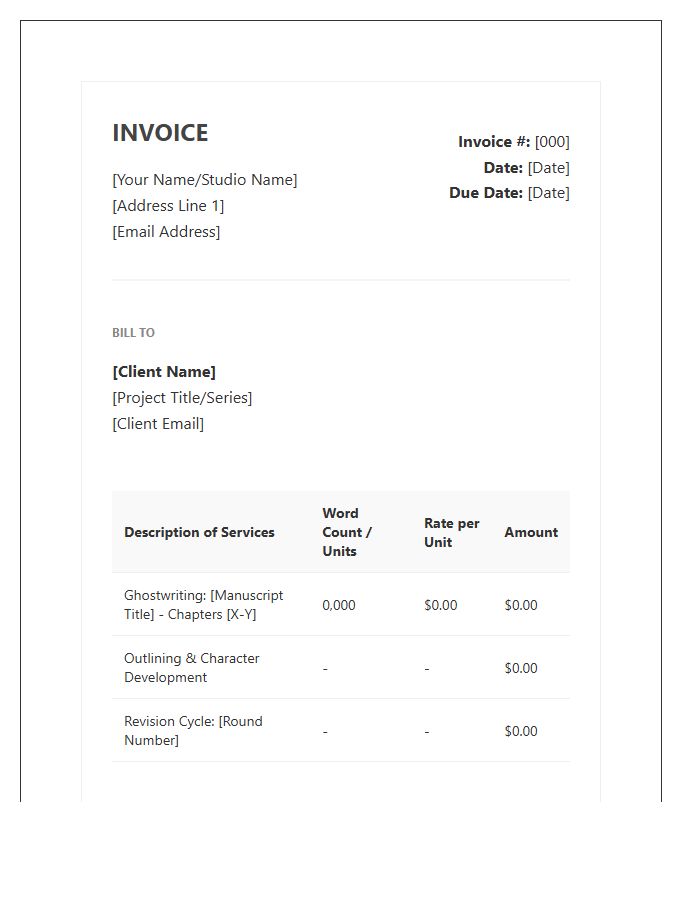The width and height of the screenshot is (700, 900).
Task: Select the Ghostwriting row $0.00 amount cell
Action: (x=521, y=605)
